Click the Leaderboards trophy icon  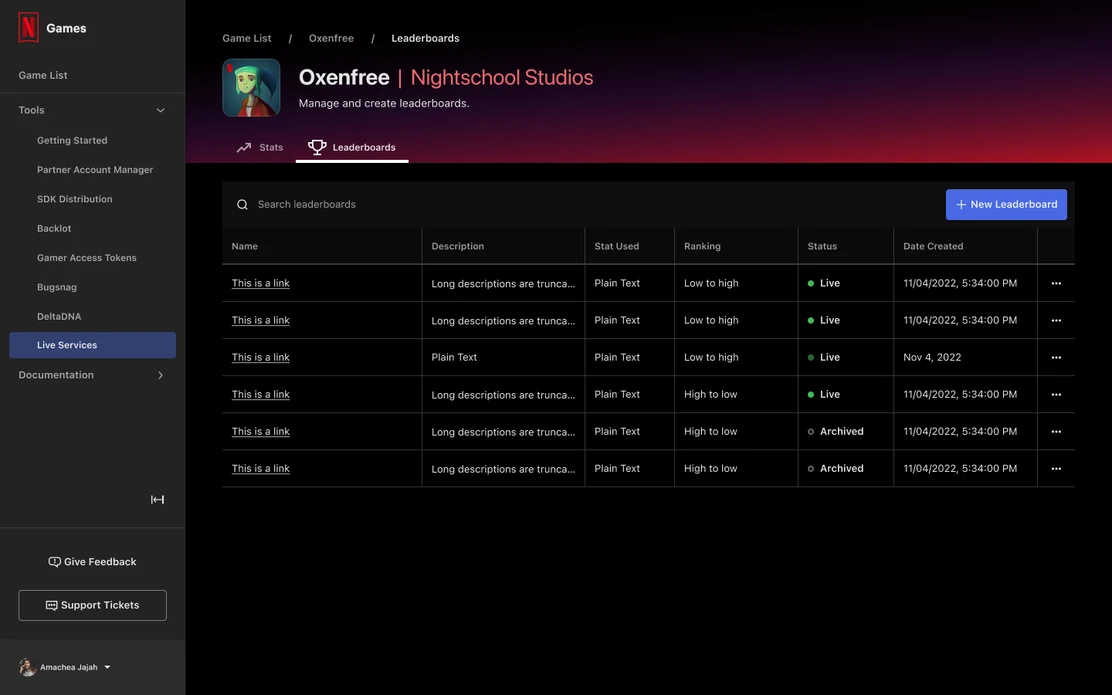[317, 147]
